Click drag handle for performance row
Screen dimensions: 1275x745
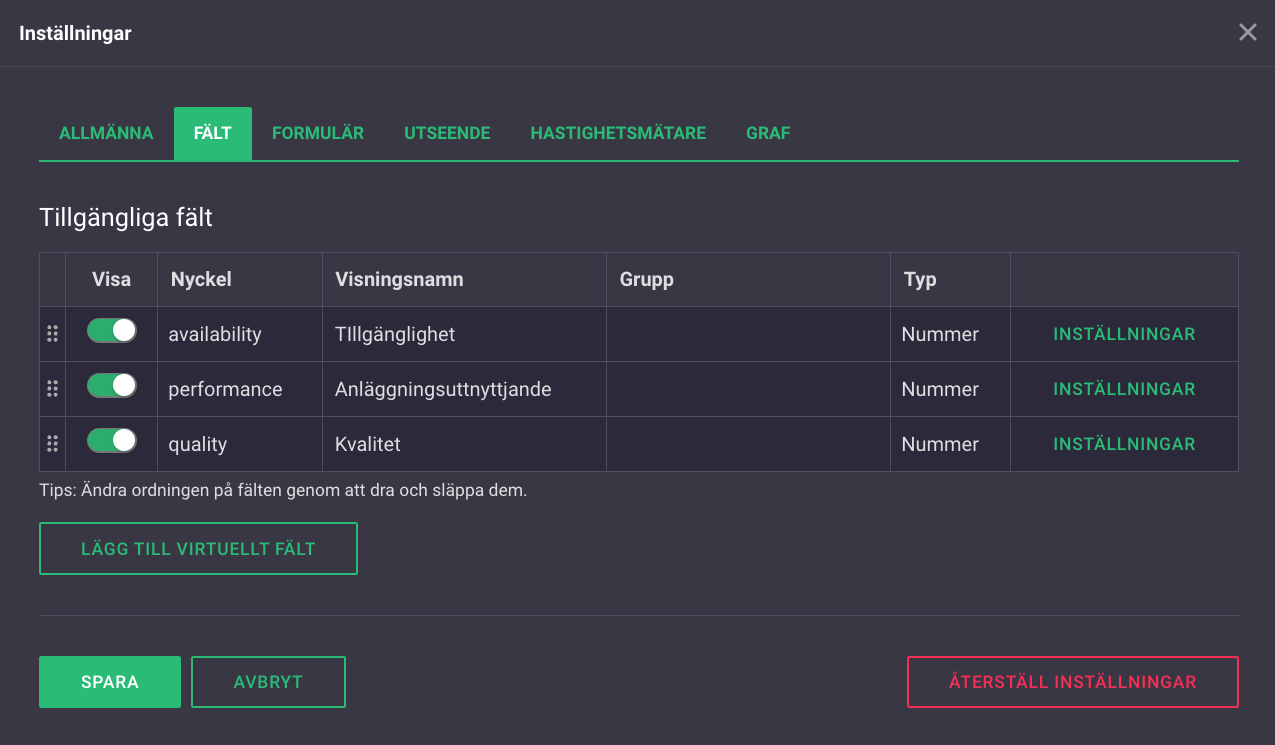point(53,389)
